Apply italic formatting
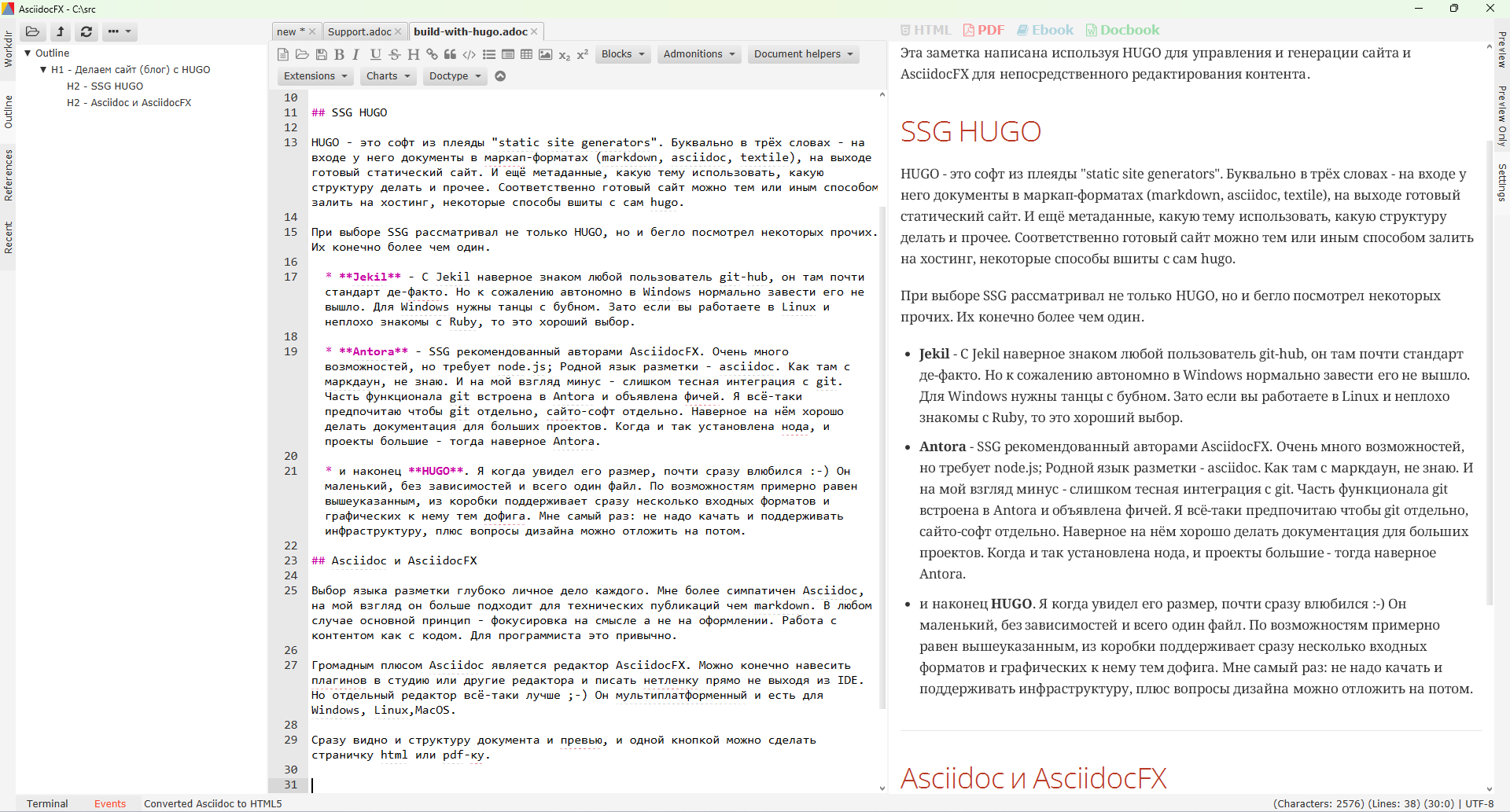This screenshot has width=1510, height=812. point(356,54)
